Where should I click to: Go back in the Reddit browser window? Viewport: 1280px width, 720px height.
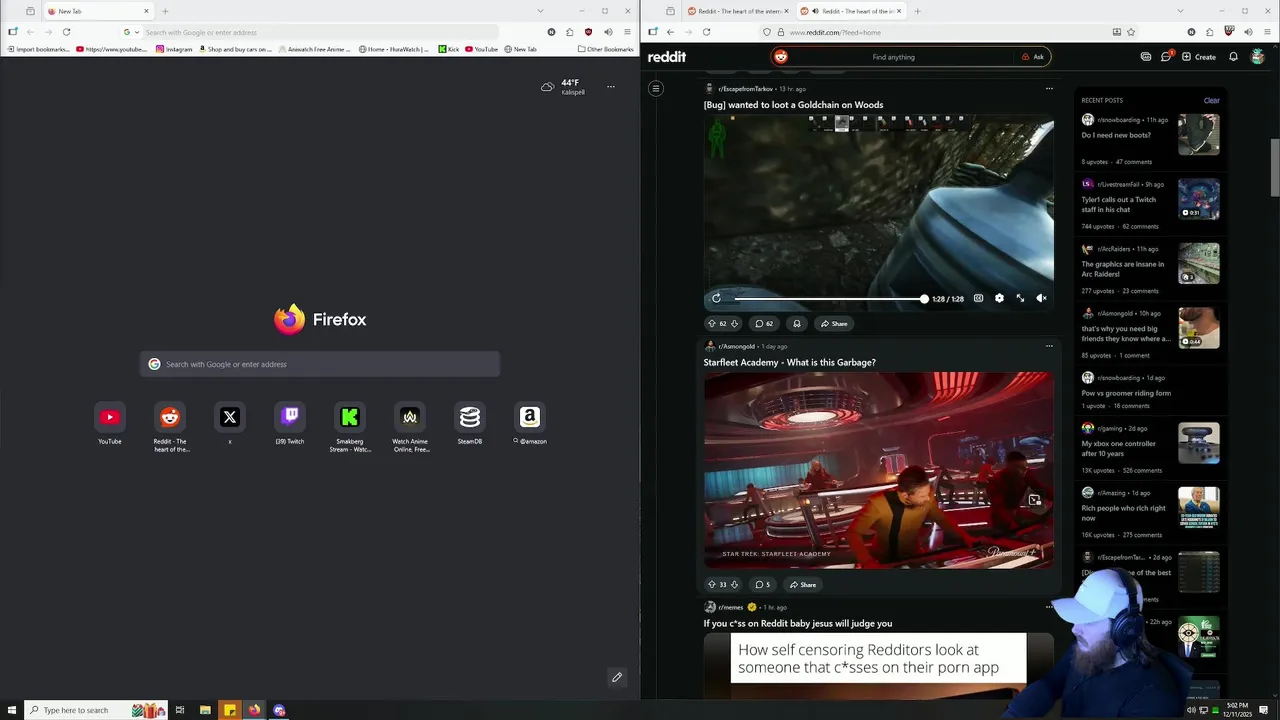[x=670, y=32]
